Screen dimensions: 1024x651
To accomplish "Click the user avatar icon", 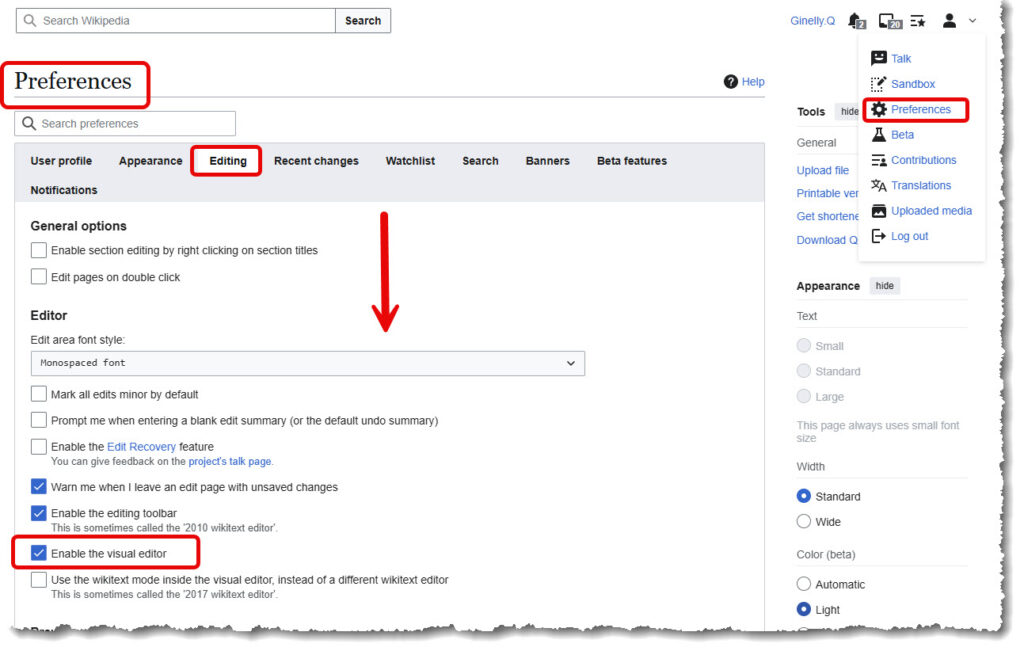I will tap(949, 21).
